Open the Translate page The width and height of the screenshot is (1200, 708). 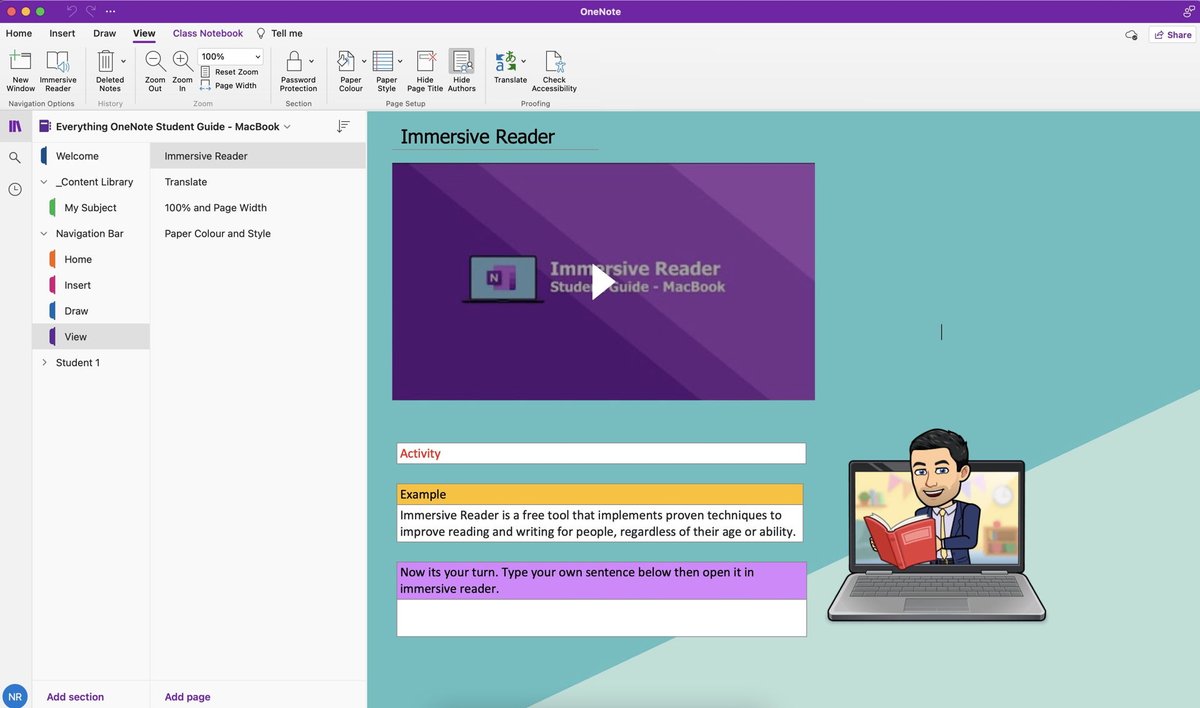[x=258, y=182]
